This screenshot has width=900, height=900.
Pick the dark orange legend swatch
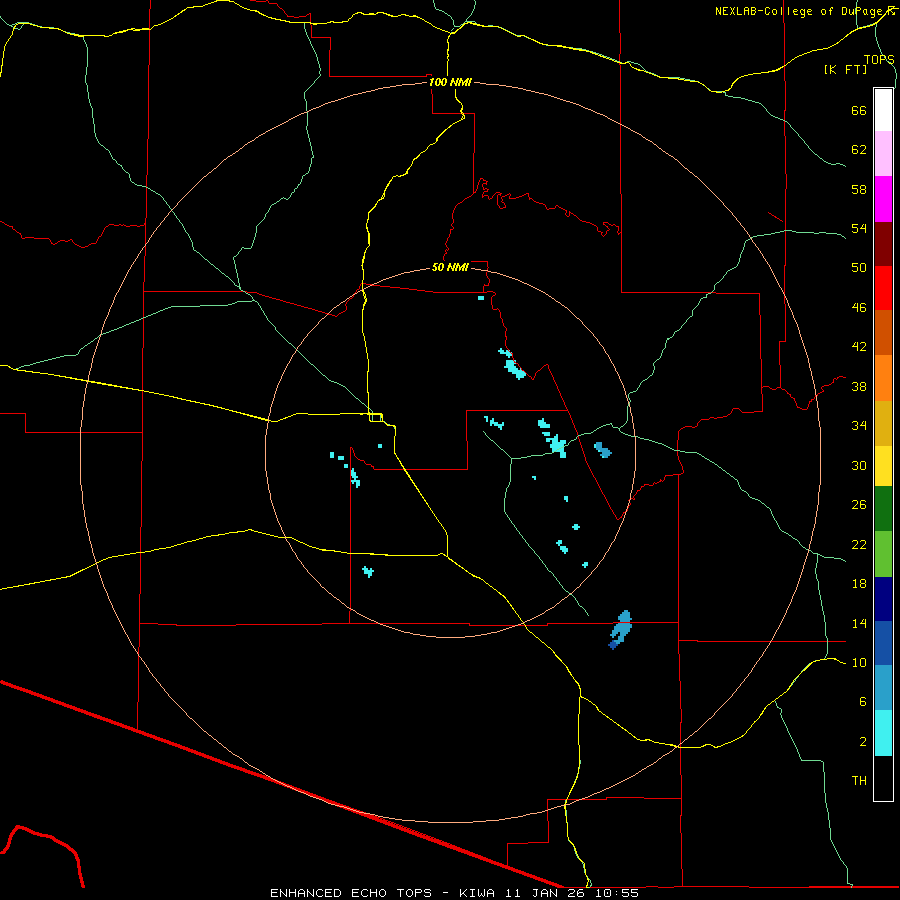[883, 333]
